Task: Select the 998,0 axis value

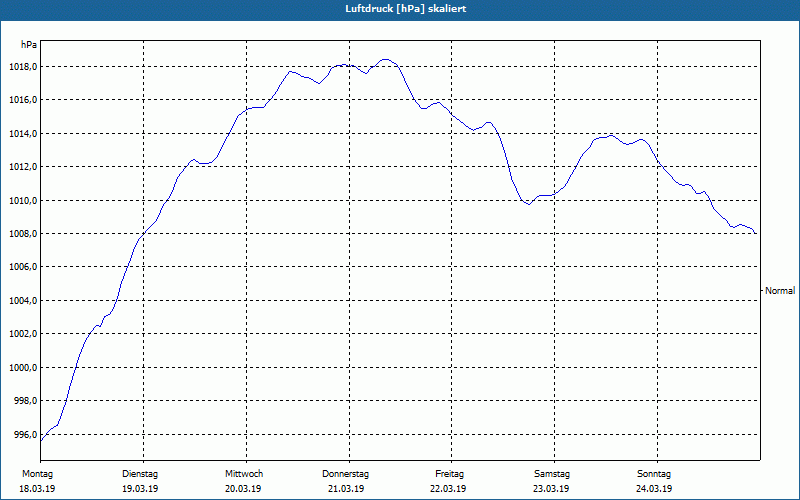Action: 25,401
